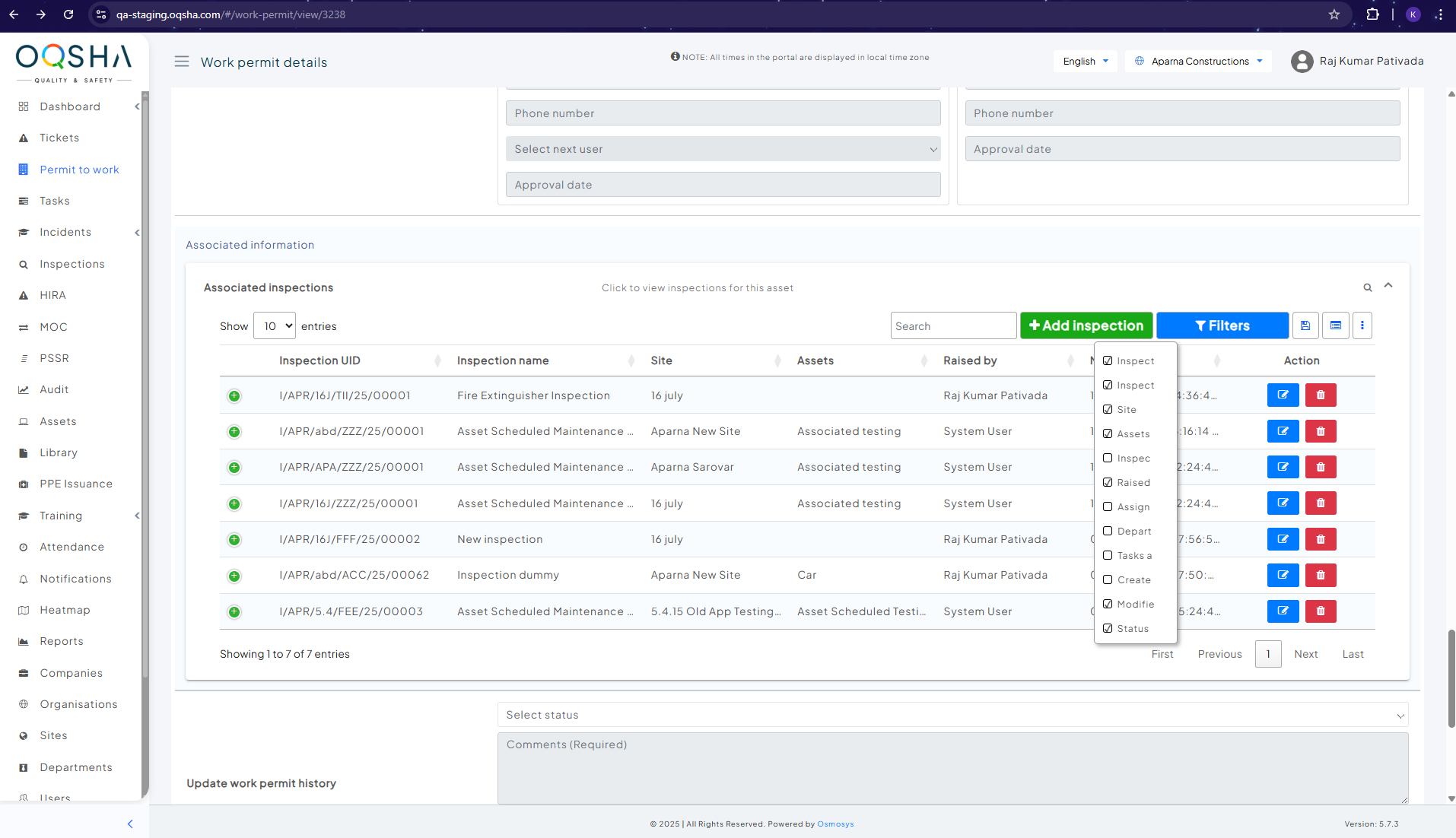Viewport: 1456px width, 838px height.
Task: Go to Reports in the sidebar
Action: [x=62, y=641]
